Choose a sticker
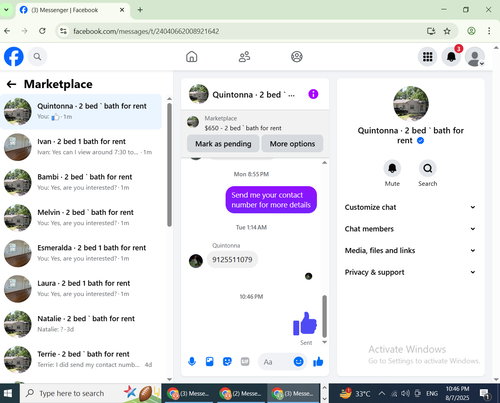Screen dimensions: 500x403 227,362
